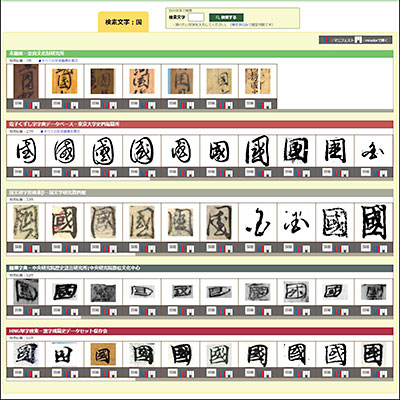Open the first grayscale thumbnail in 簡牘字典 row
Screen dimensions: 400x400
26,292
